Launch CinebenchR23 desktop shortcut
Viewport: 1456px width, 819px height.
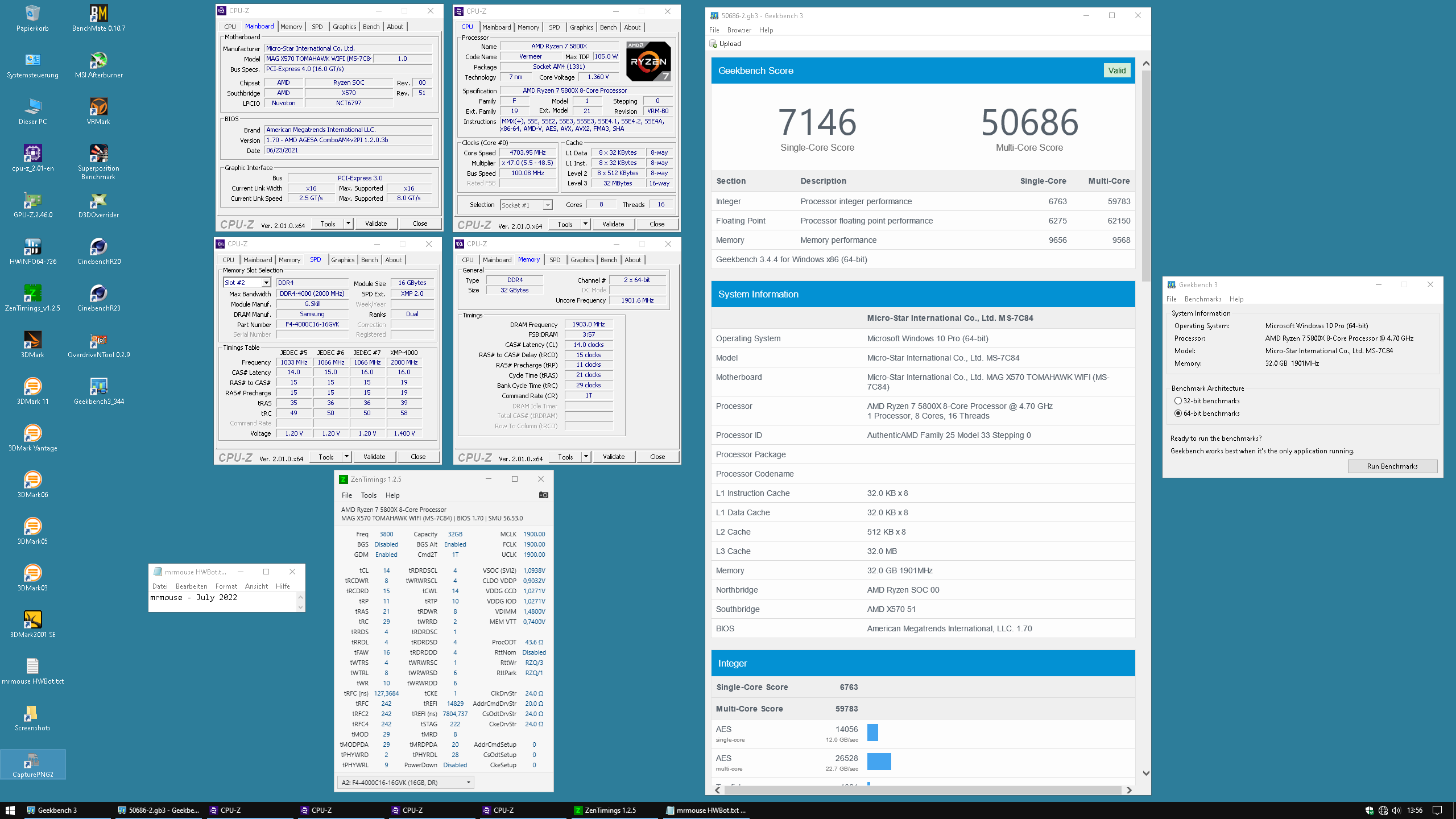point(98,298)
